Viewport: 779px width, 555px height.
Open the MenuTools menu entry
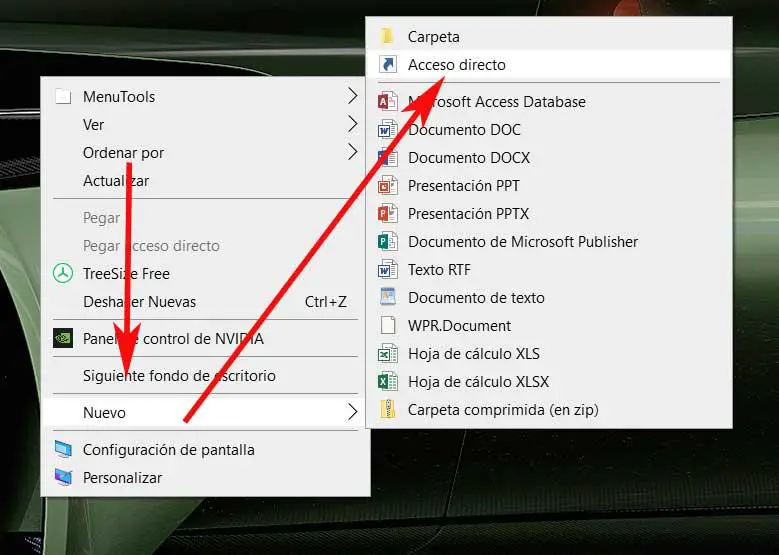pyautogui.click(x=205, y=96)
